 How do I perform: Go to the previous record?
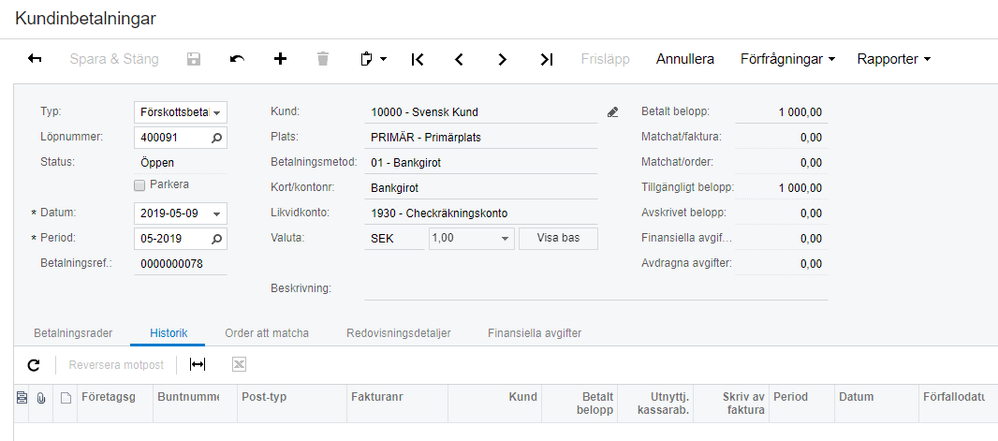click(459, 59)
